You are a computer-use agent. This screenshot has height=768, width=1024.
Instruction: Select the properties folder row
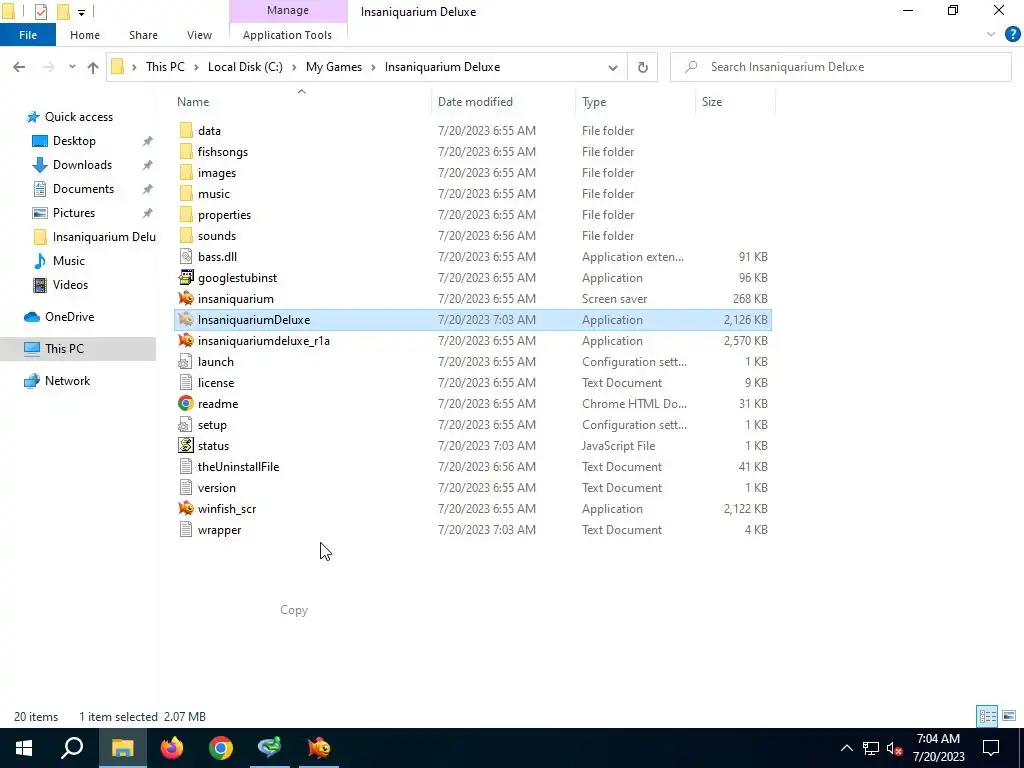[x=472, y=214]
